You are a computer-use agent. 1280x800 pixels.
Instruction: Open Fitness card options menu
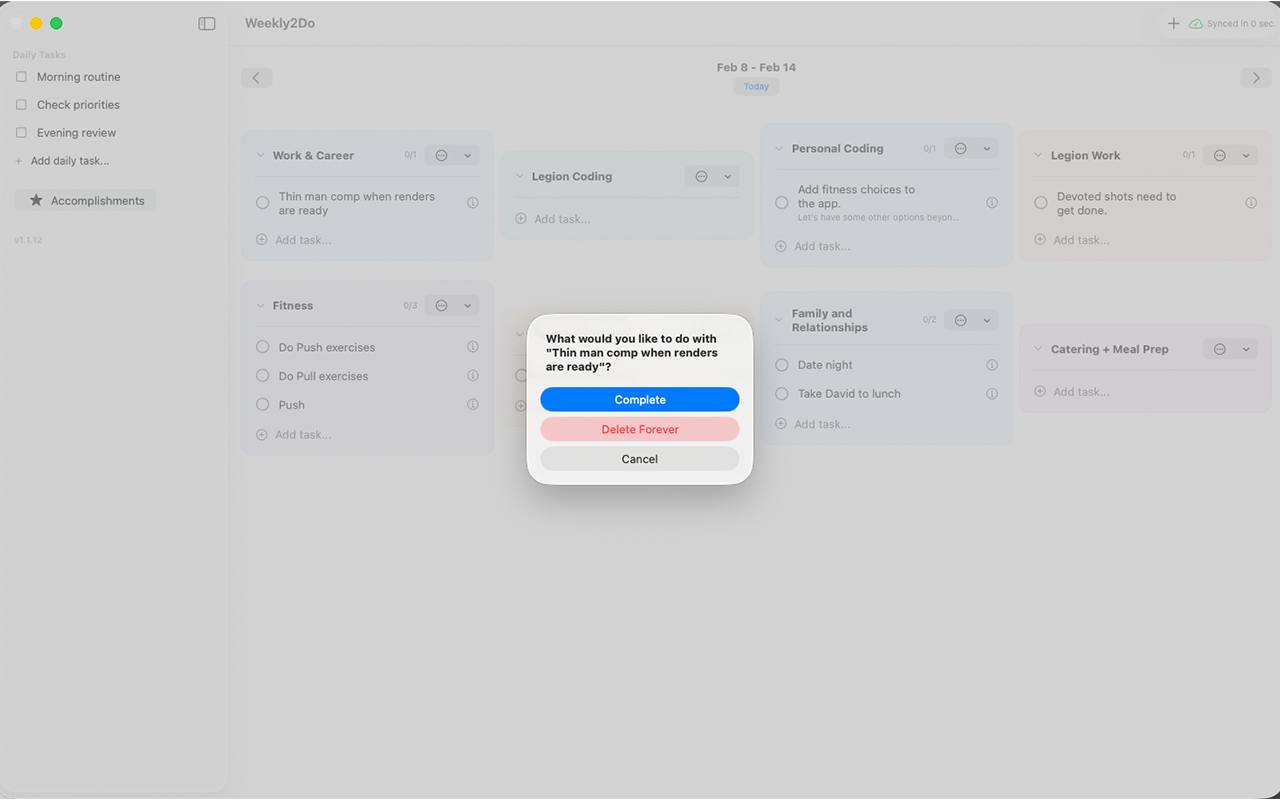click(441, 305)
